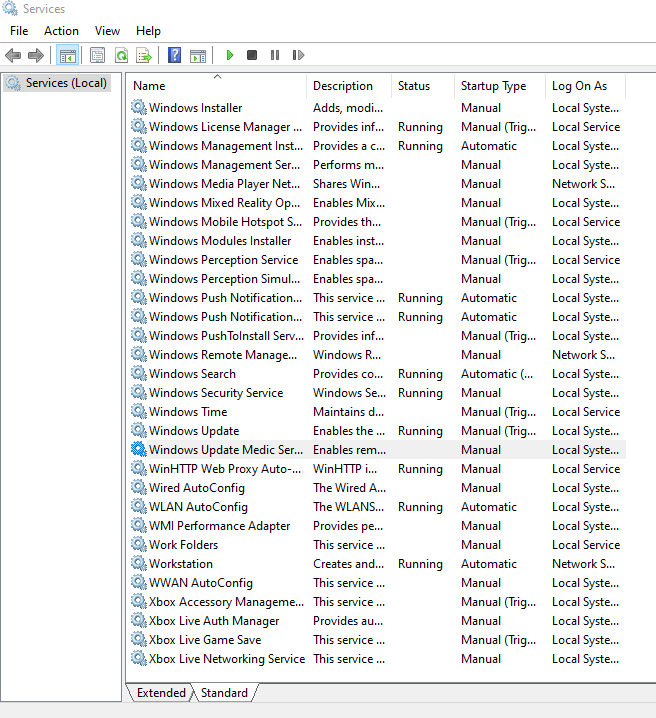Open Properties toolbar icon
This screenshot has width=656, height=718.
click(x=97, y=55)
